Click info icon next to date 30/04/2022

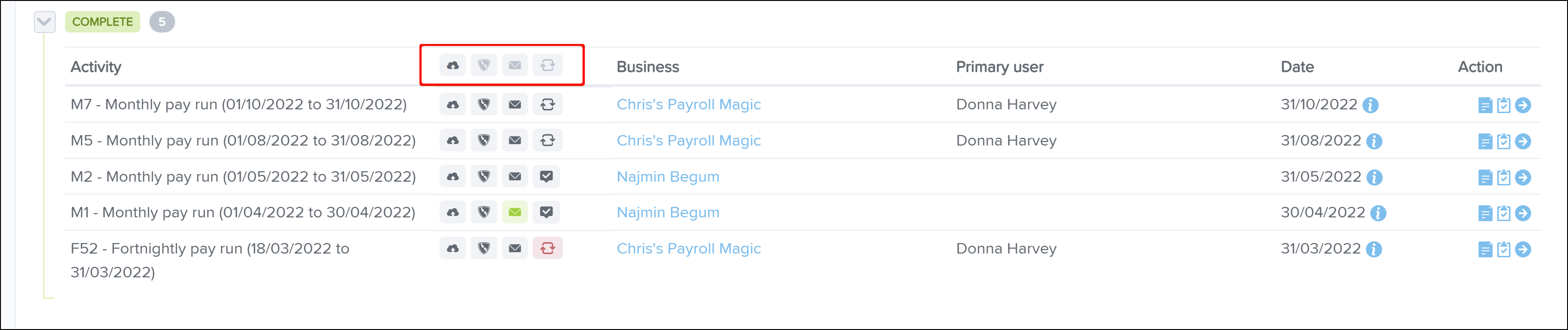pos(1379,213)
